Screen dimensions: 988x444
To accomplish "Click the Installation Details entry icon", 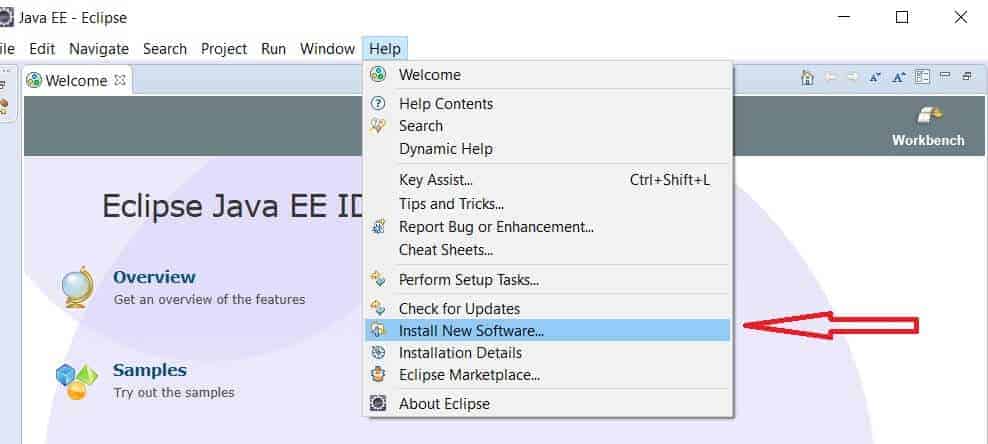I will coord(377,352).
